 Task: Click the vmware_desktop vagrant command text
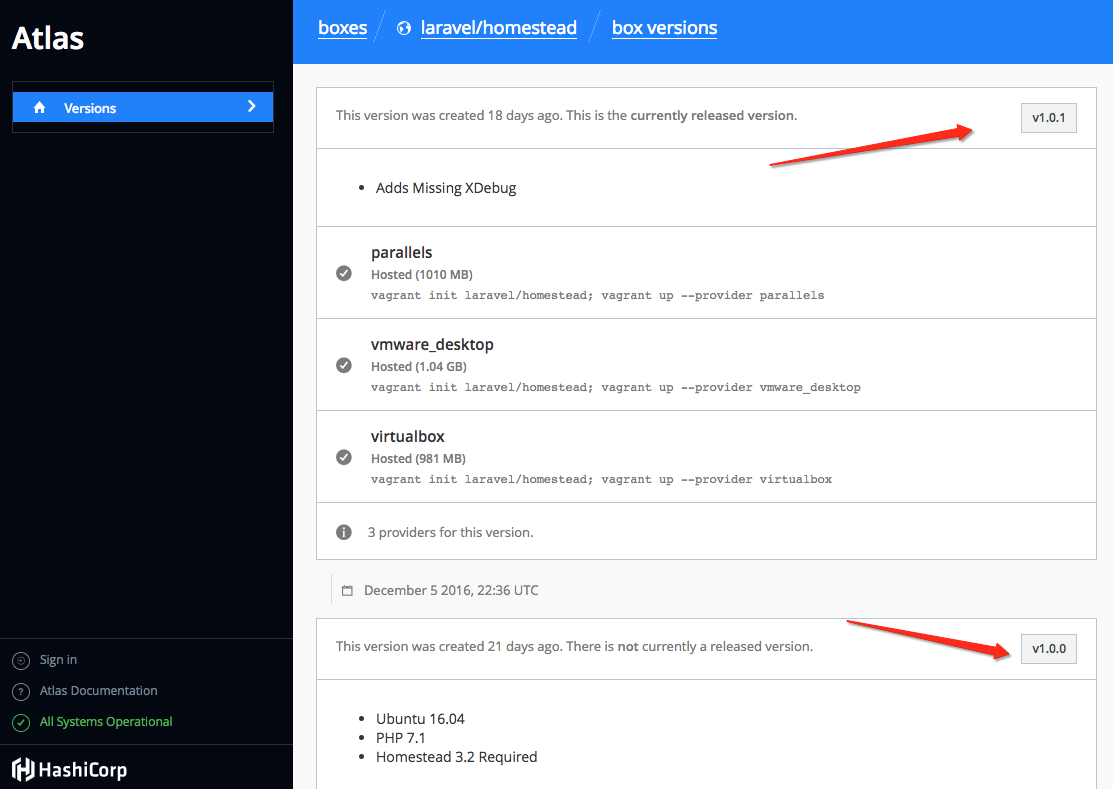click(615, 387)
